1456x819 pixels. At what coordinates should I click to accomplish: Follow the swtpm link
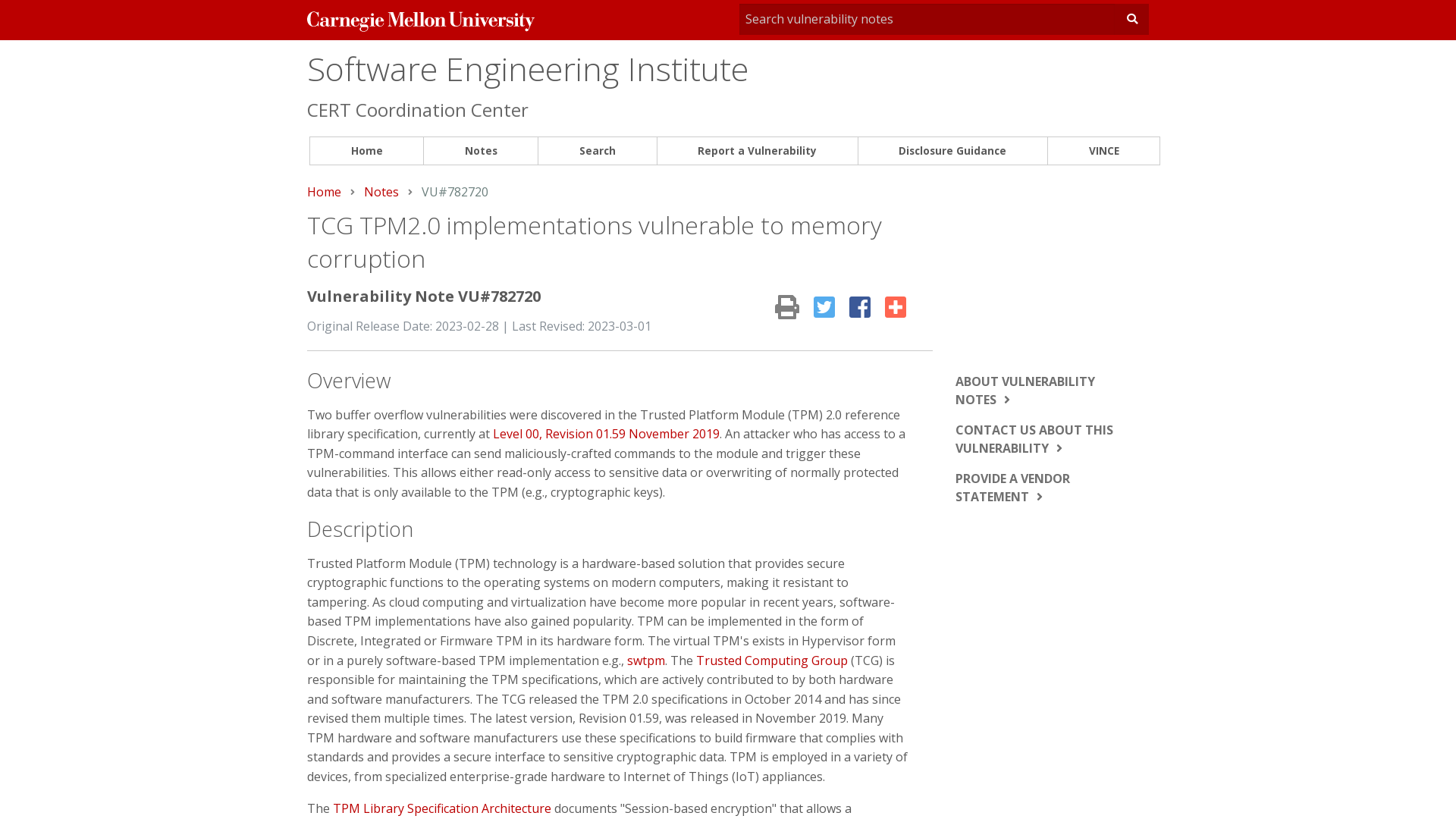646,661
